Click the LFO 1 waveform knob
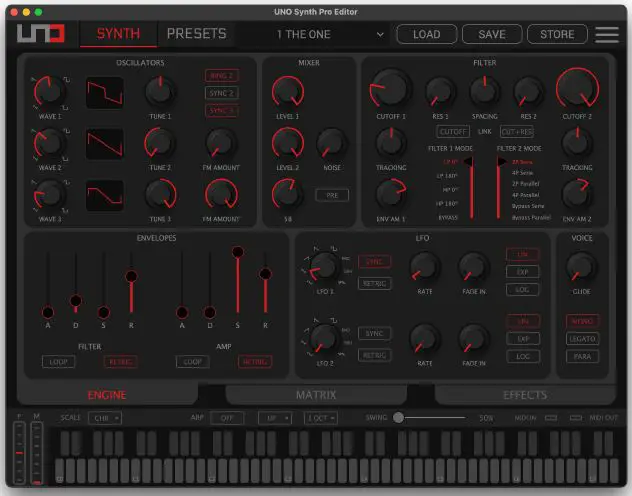632x496 pixels. [x=324, y=267]
